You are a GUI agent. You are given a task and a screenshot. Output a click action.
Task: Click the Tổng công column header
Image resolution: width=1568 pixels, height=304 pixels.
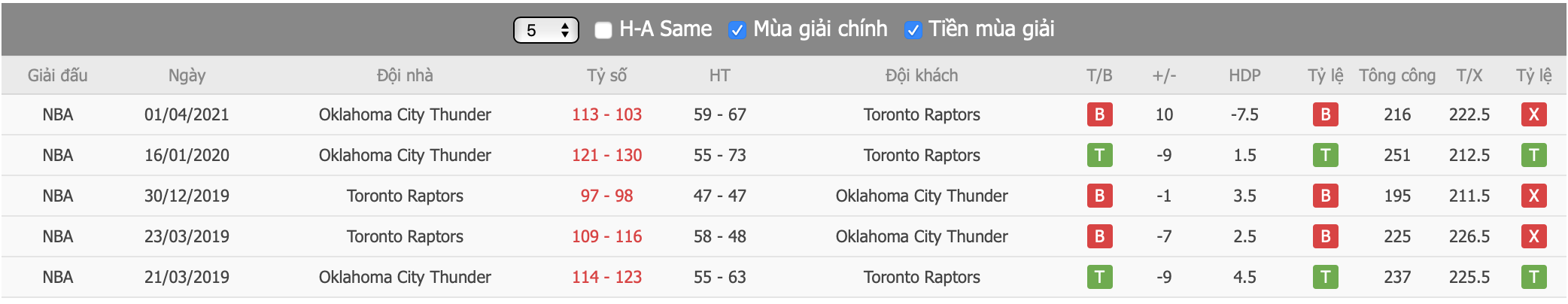pos(1397,75)
